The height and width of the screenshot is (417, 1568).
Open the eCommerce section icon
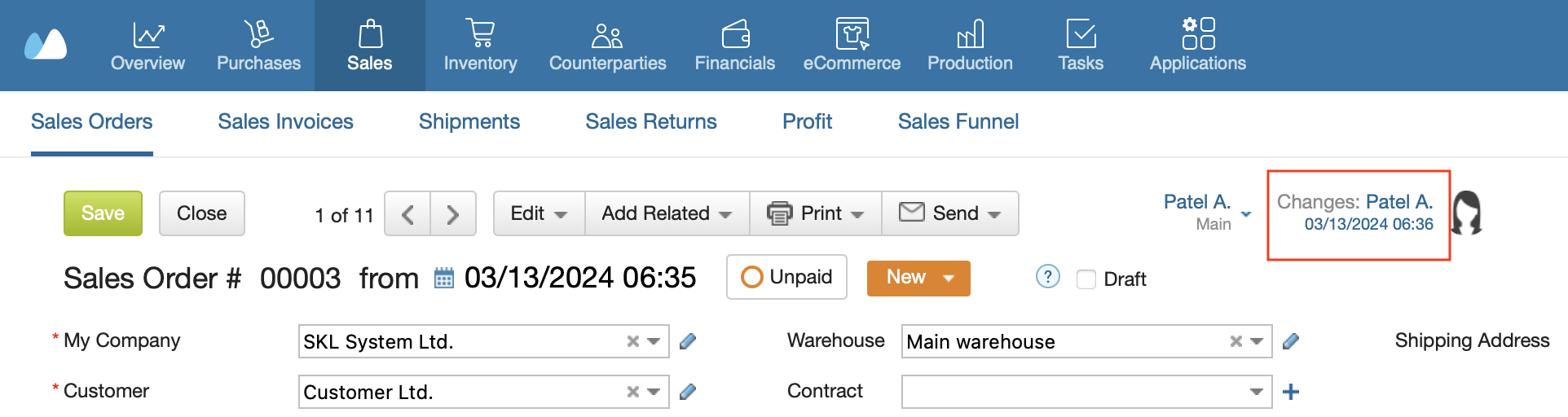852,33
